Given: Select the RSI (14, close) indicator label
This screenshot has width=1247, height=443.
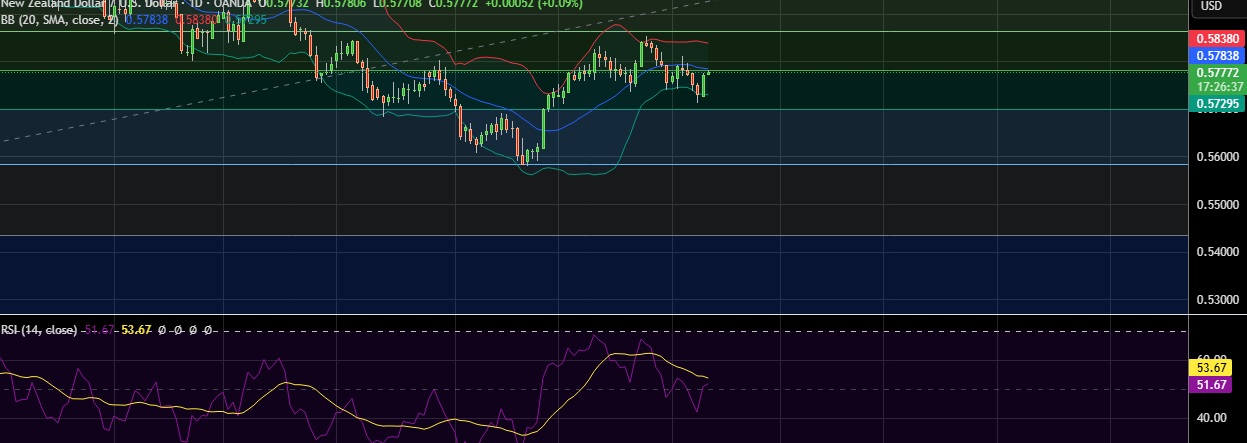Looking at the screenshot, I should tap(38, 330).
